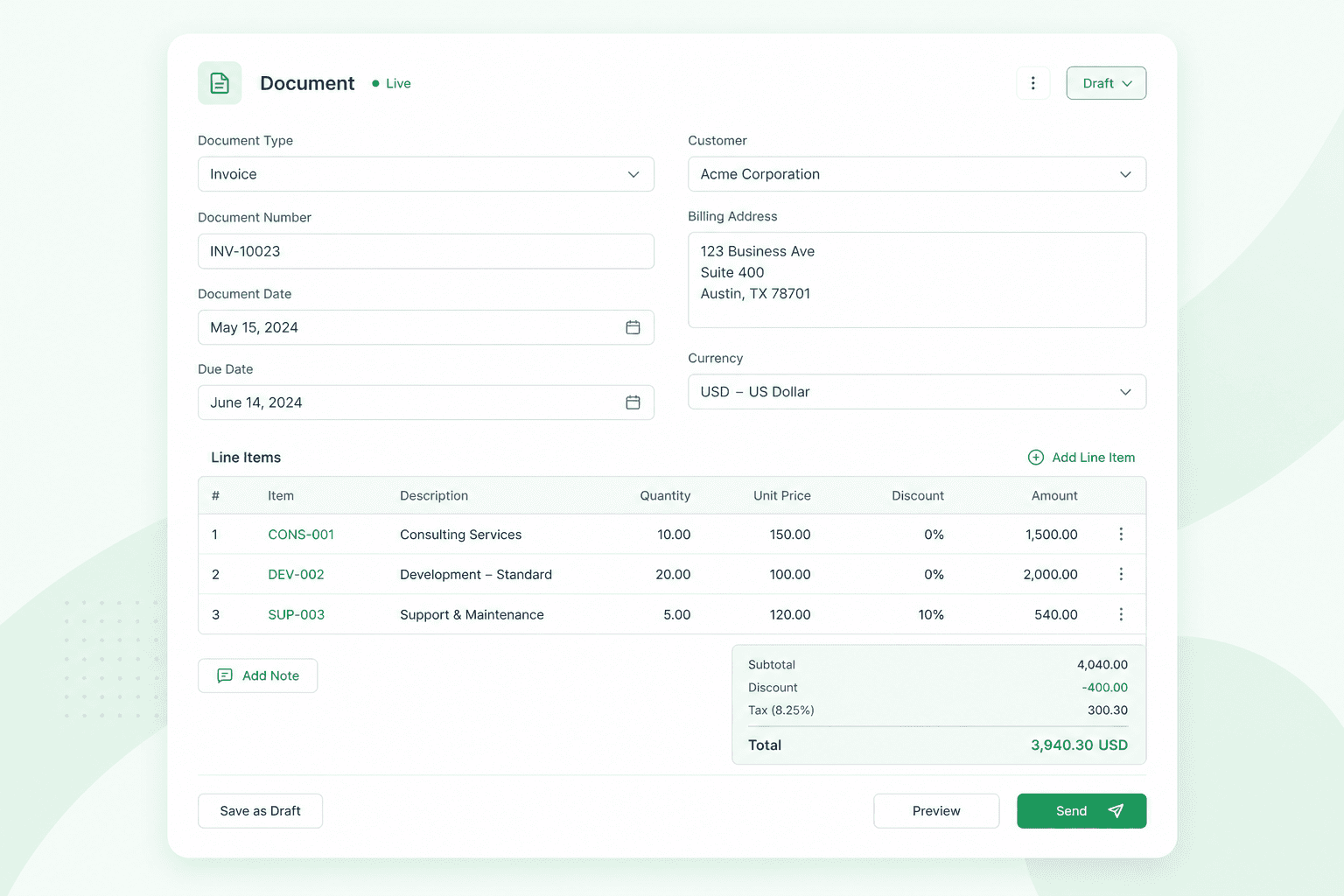Open row actions menu for SUP-003
The height and width of the screenshot is (896, 1344).
click(x=1121, y=615)
